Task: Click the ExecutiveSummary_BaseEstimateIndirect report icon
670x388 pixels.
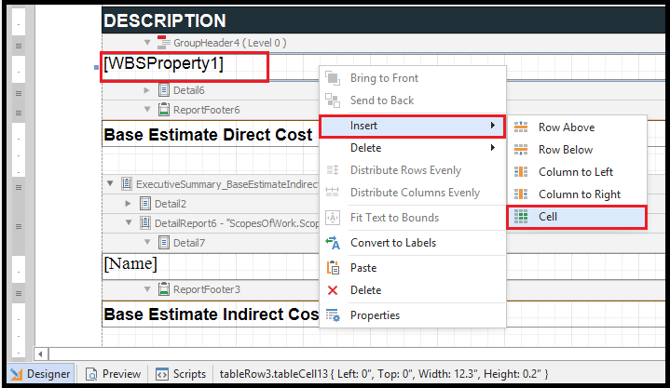Action: [126, 184]
